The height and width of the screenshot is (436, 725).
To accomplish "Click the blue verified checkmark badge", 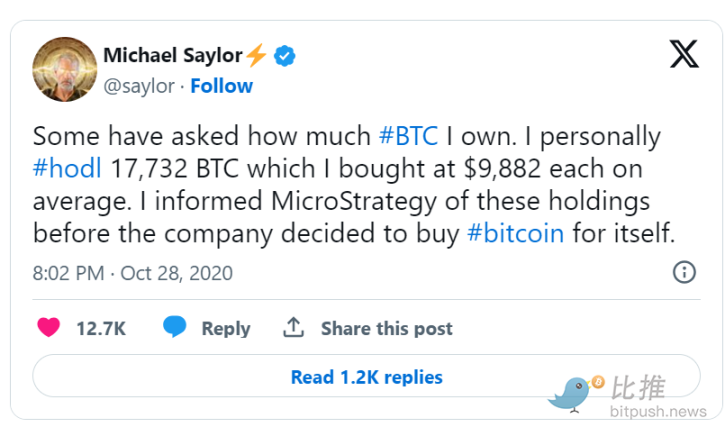I will 285,56.
